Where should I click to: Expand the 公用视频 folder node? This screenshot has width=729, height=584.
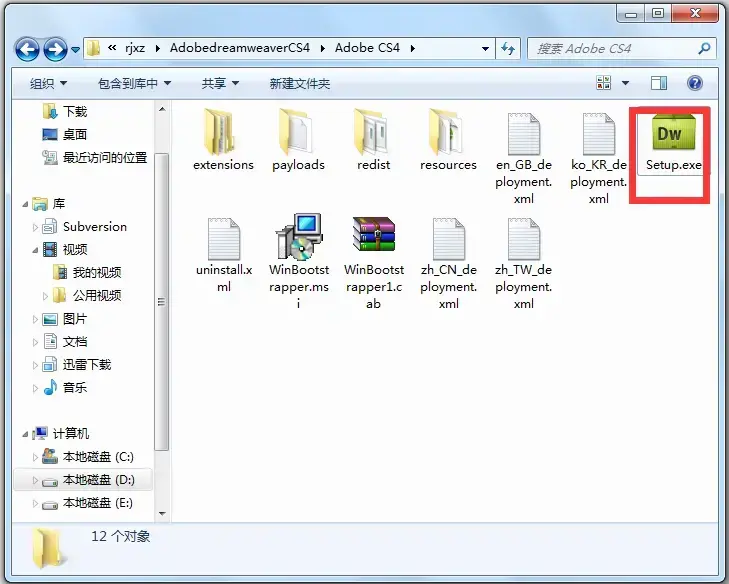[x=45, y=296]
